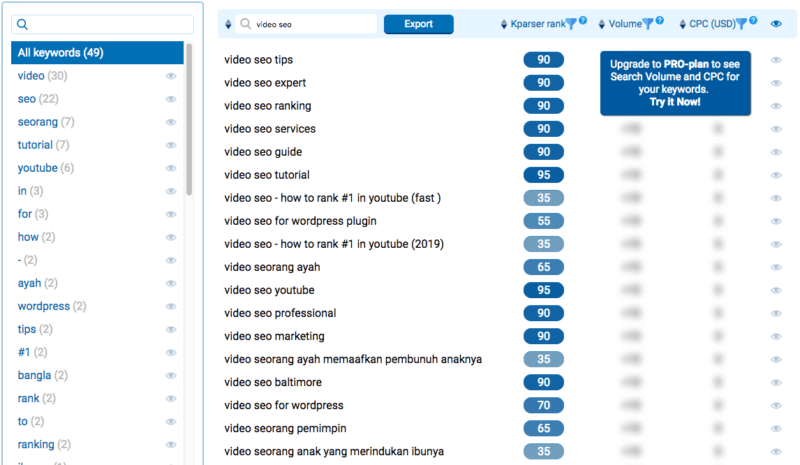Click the magnifier icon in the sidebar search
The image size is (800, 465).
(23, 24)
